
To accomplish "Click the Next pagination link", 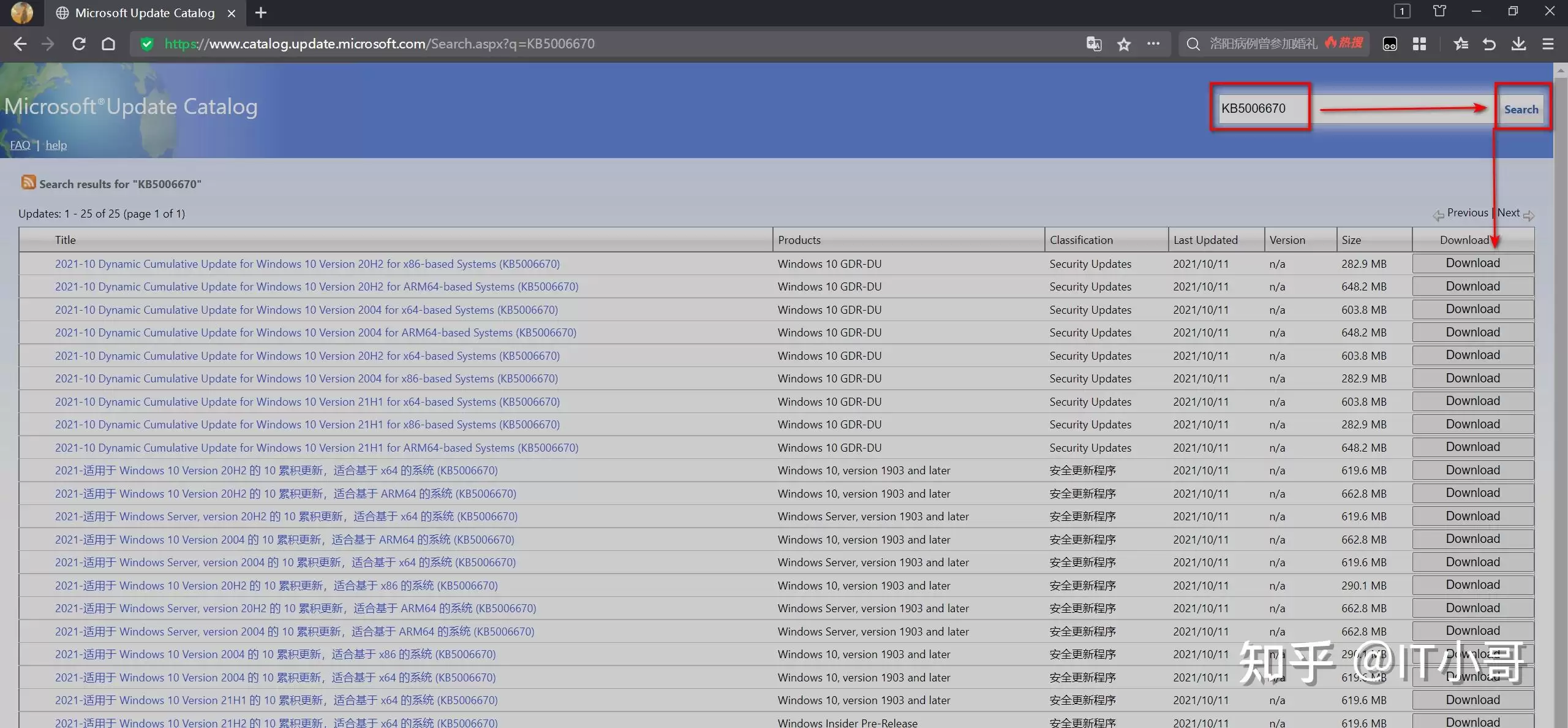I will [1509, 213].
